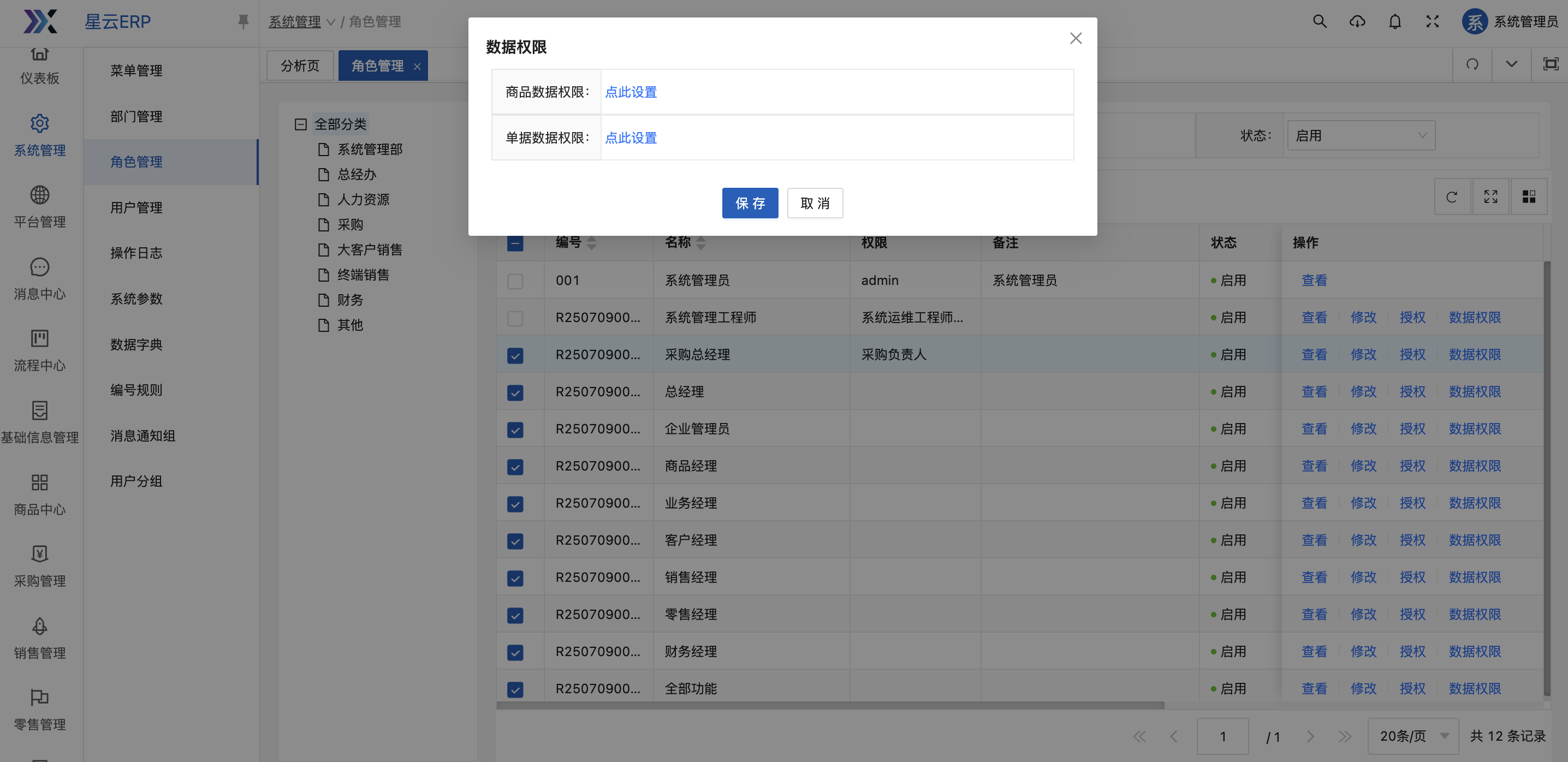1568x762 pixels.
Task: Click the pin icon beside 星云ERP
Action: [x=243, y=22]
